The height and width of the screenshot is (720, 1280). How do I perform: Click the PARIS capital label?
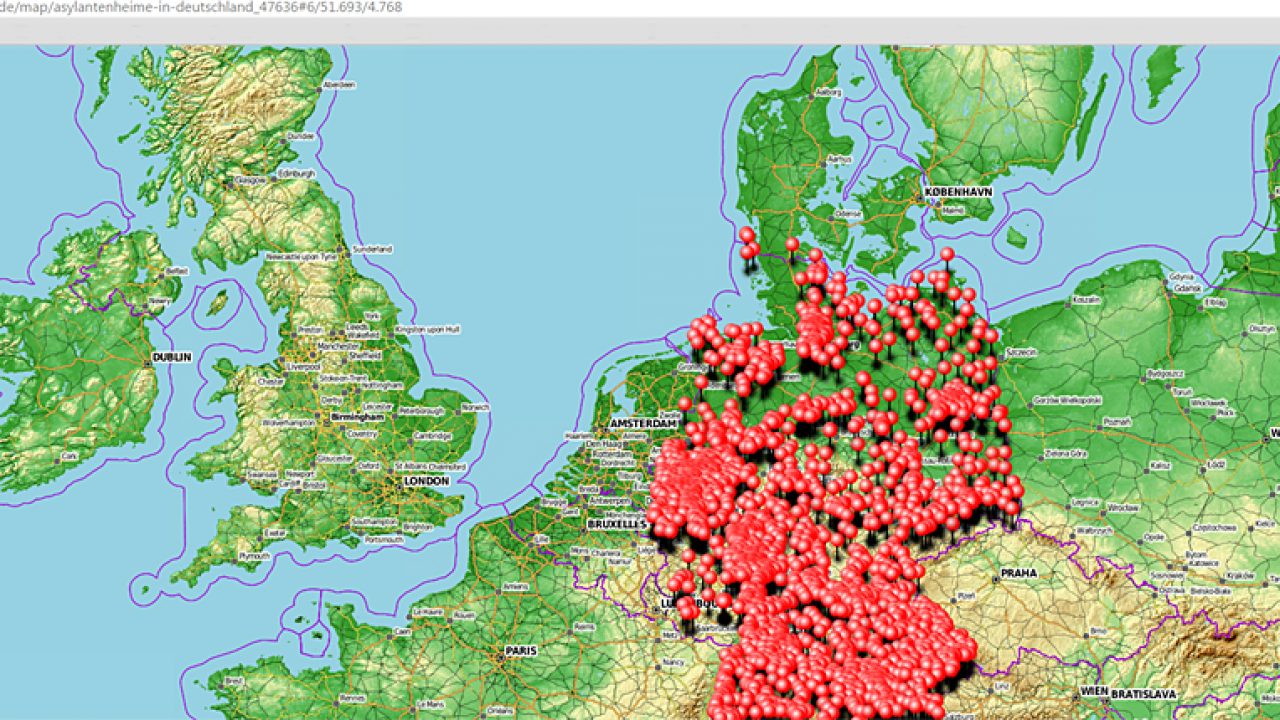(x=521, y=650)
